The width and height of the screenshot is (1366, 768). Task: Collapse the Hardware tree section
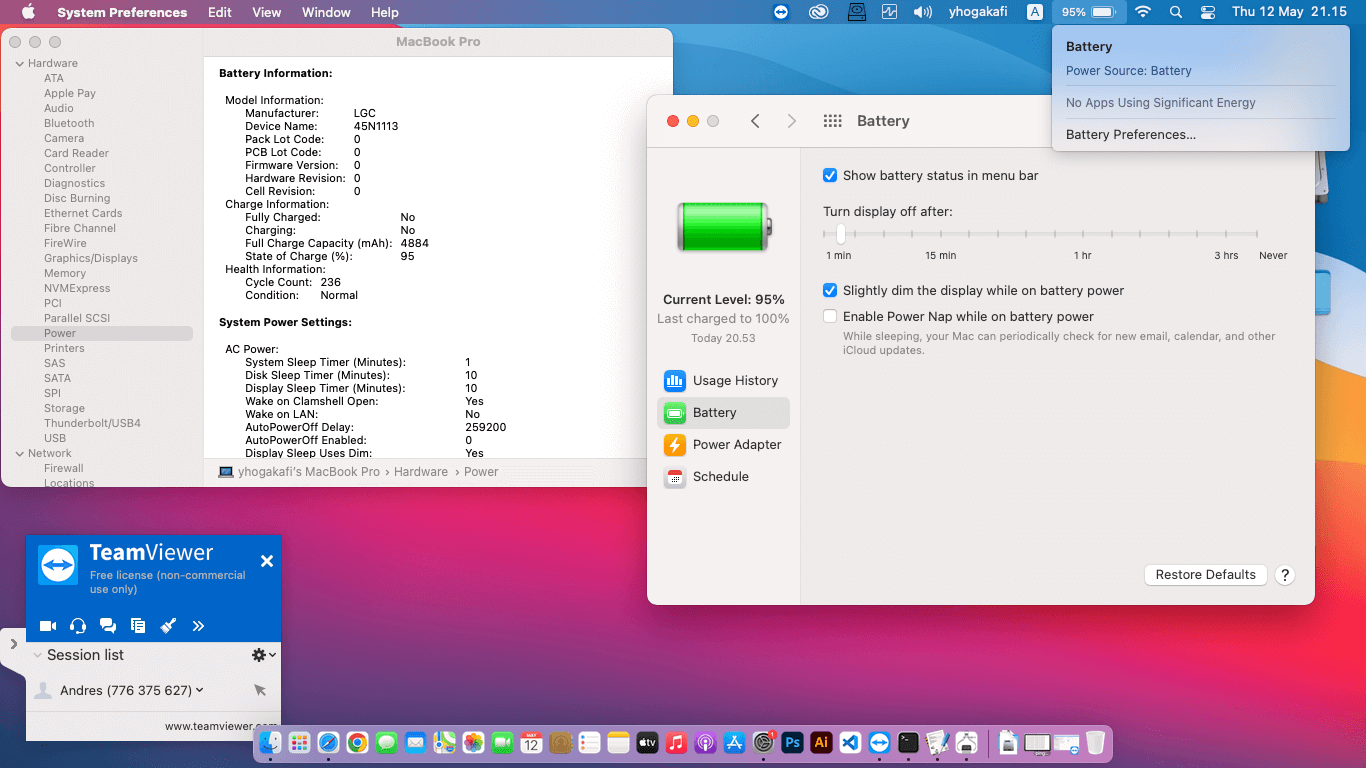19,64
